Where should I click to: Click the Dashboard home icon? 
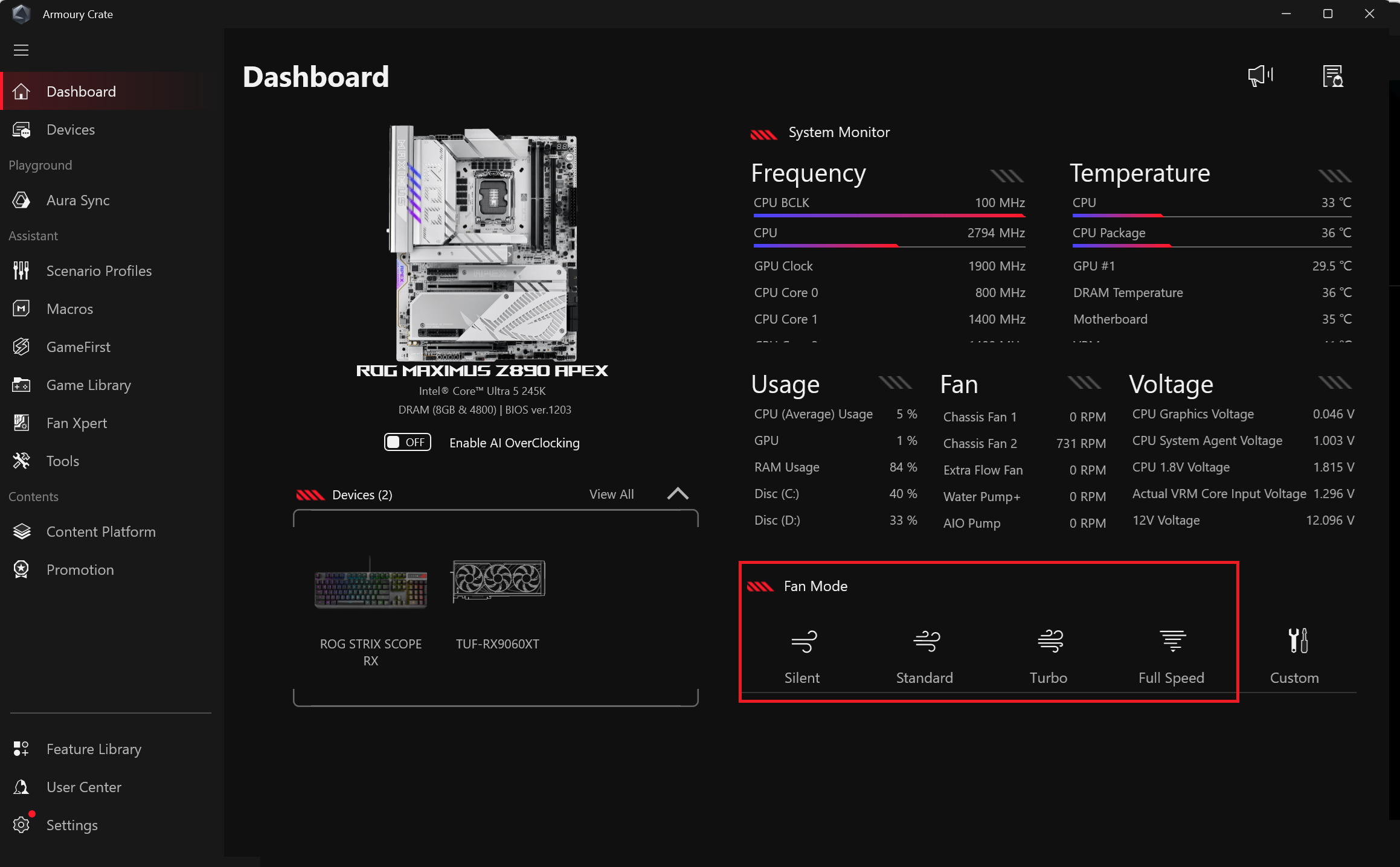[21, 92]
